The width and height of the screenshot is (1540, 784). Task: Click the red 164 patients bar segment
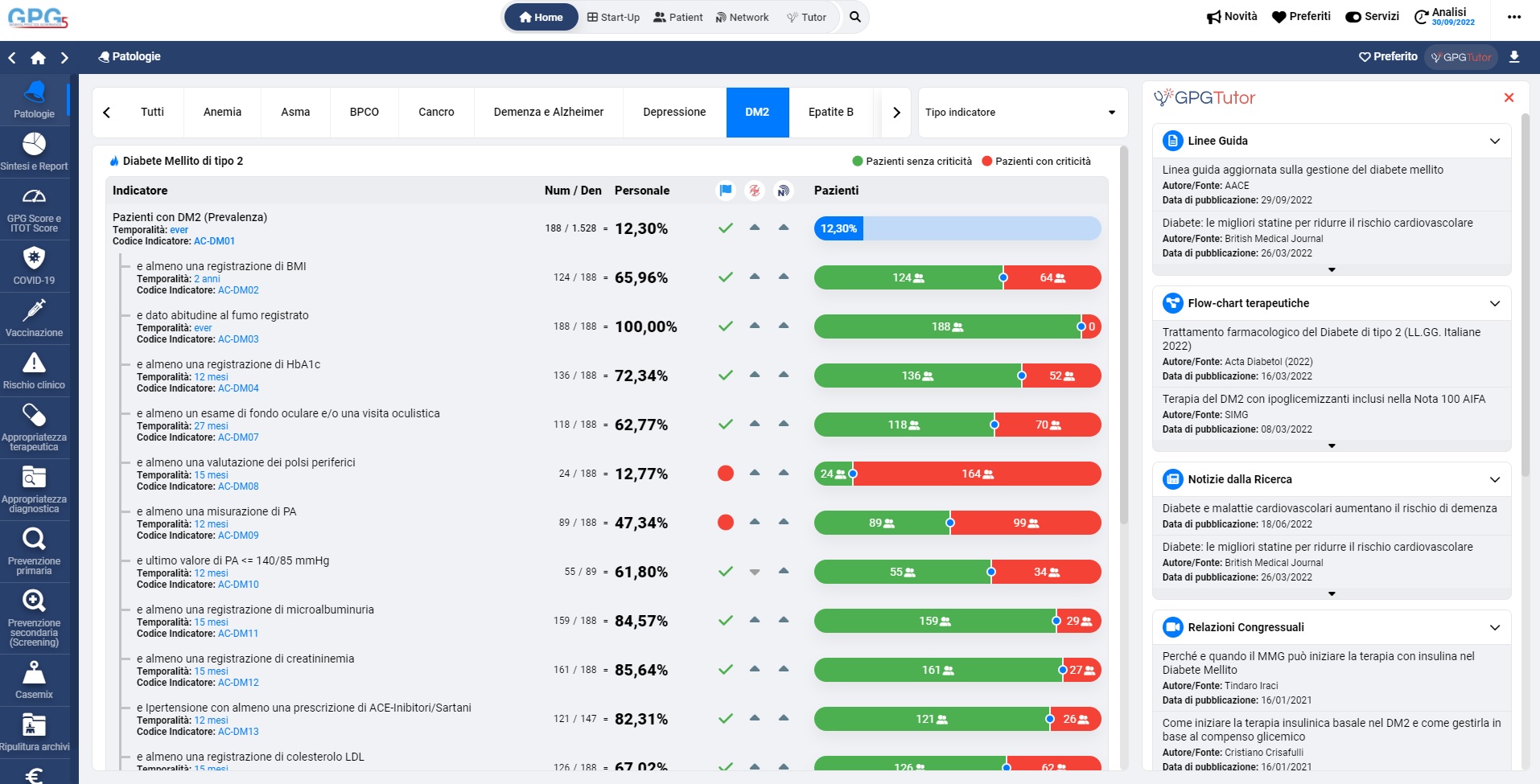pos(977,474)
